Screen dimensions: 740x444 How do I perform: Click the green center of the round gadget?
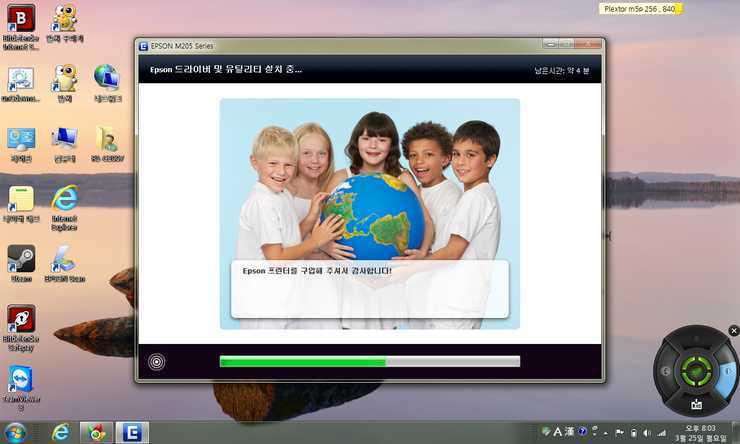click(x=694, y=371)
